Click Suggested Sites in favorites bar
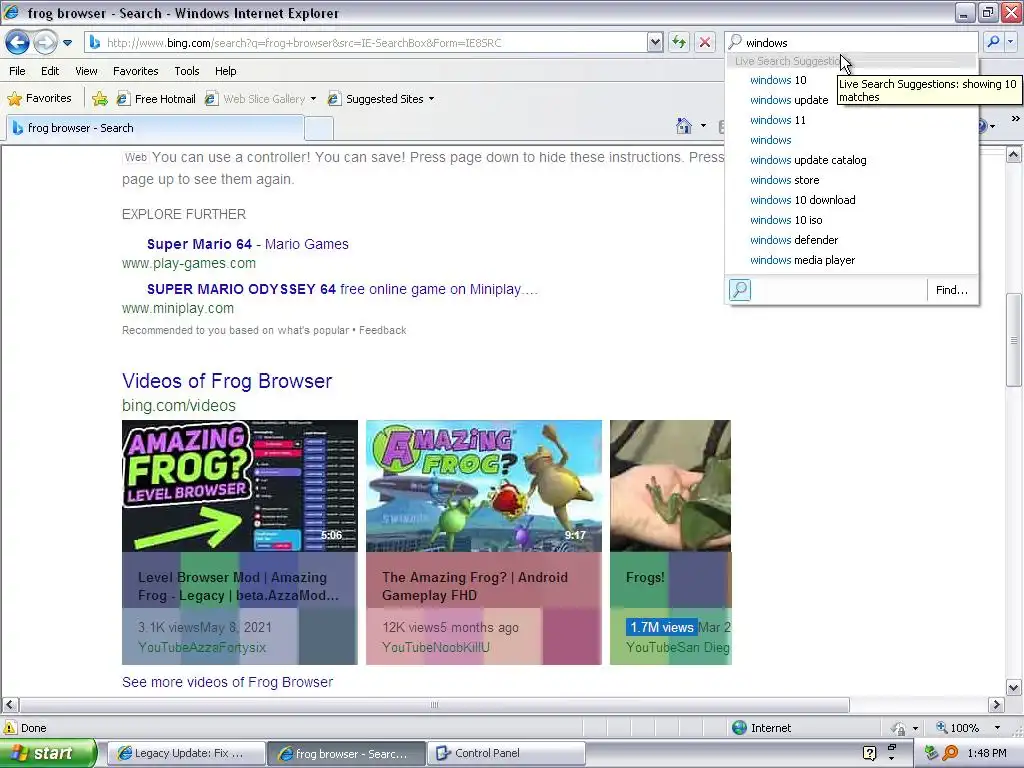 376,99
